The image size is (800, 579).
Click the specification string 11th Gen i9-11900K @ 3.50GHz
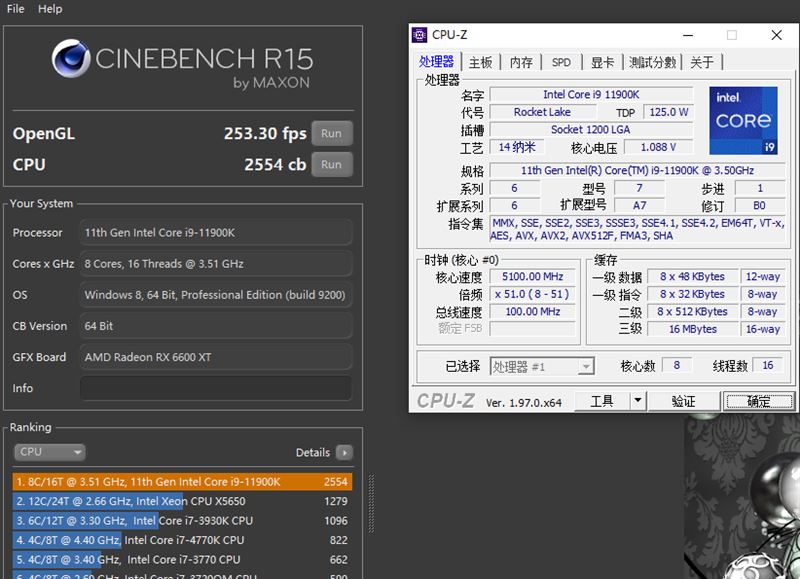637,170
